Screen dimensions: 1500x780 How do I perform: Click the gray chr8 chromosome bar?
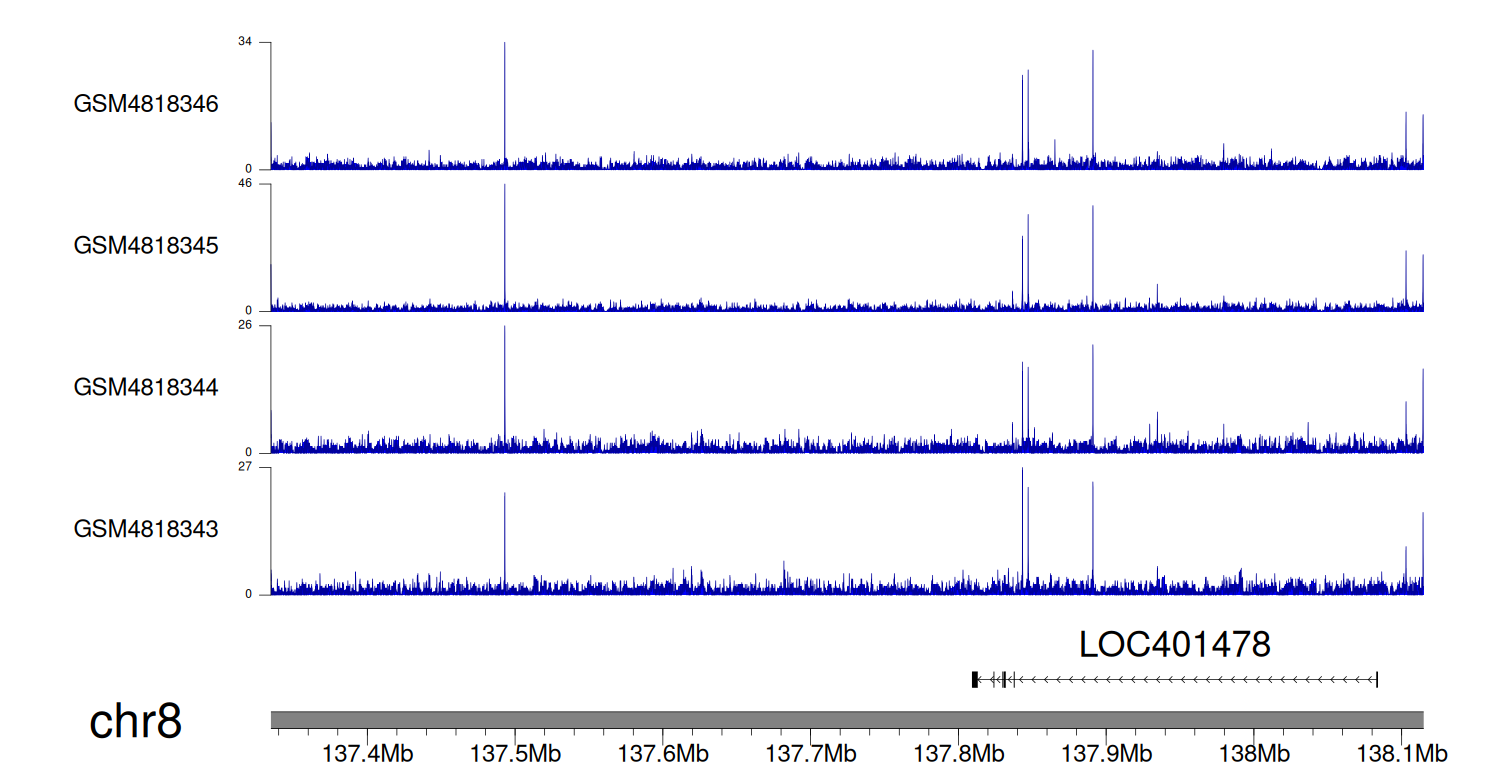[846, 720]
